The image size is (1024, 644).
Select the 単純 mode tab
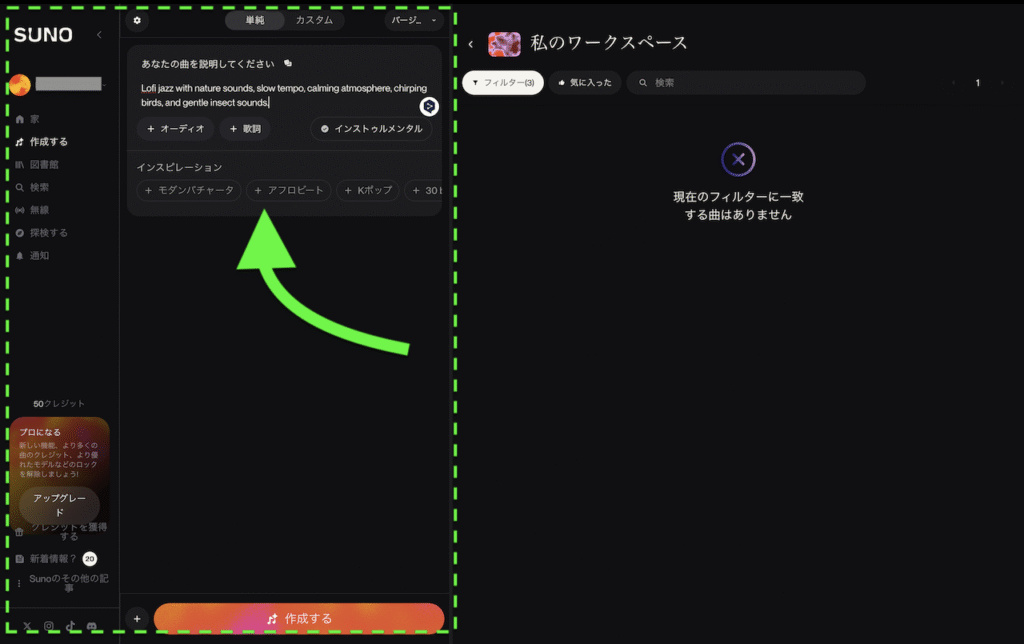point(255,20)
